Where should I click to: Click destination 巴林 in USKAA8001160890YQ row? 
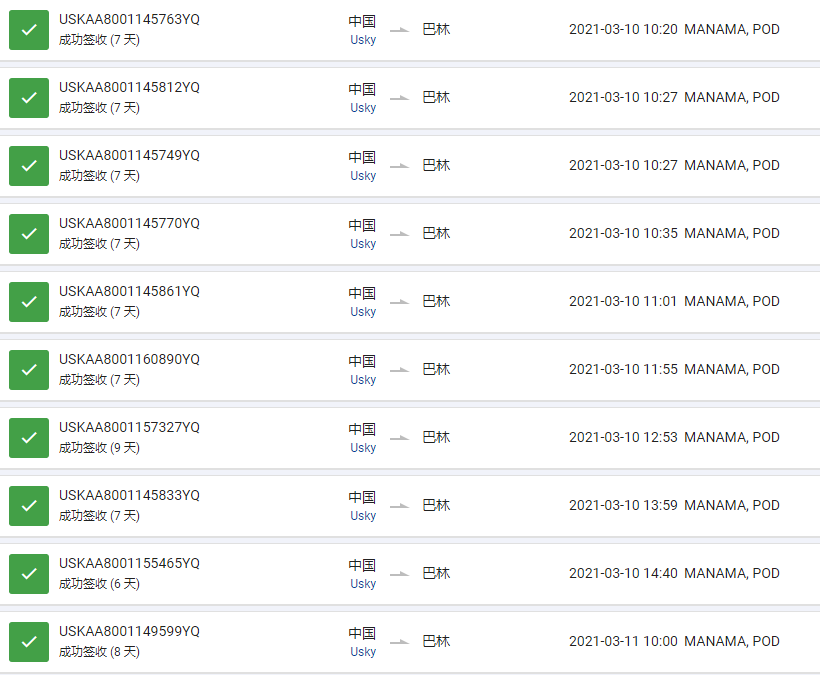pos(436,369)
